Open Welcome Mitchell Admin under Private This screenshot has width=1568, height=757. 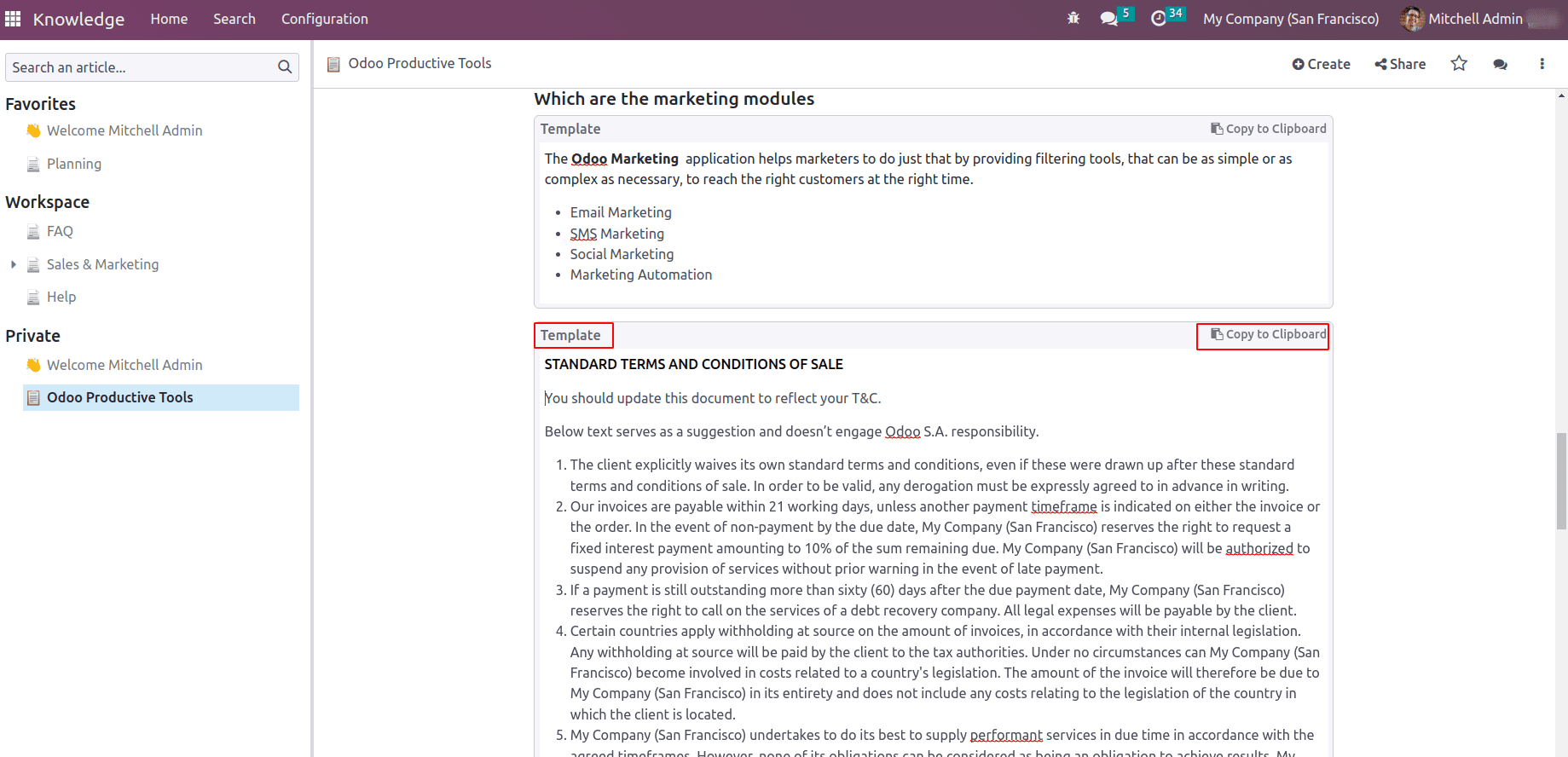124,365
